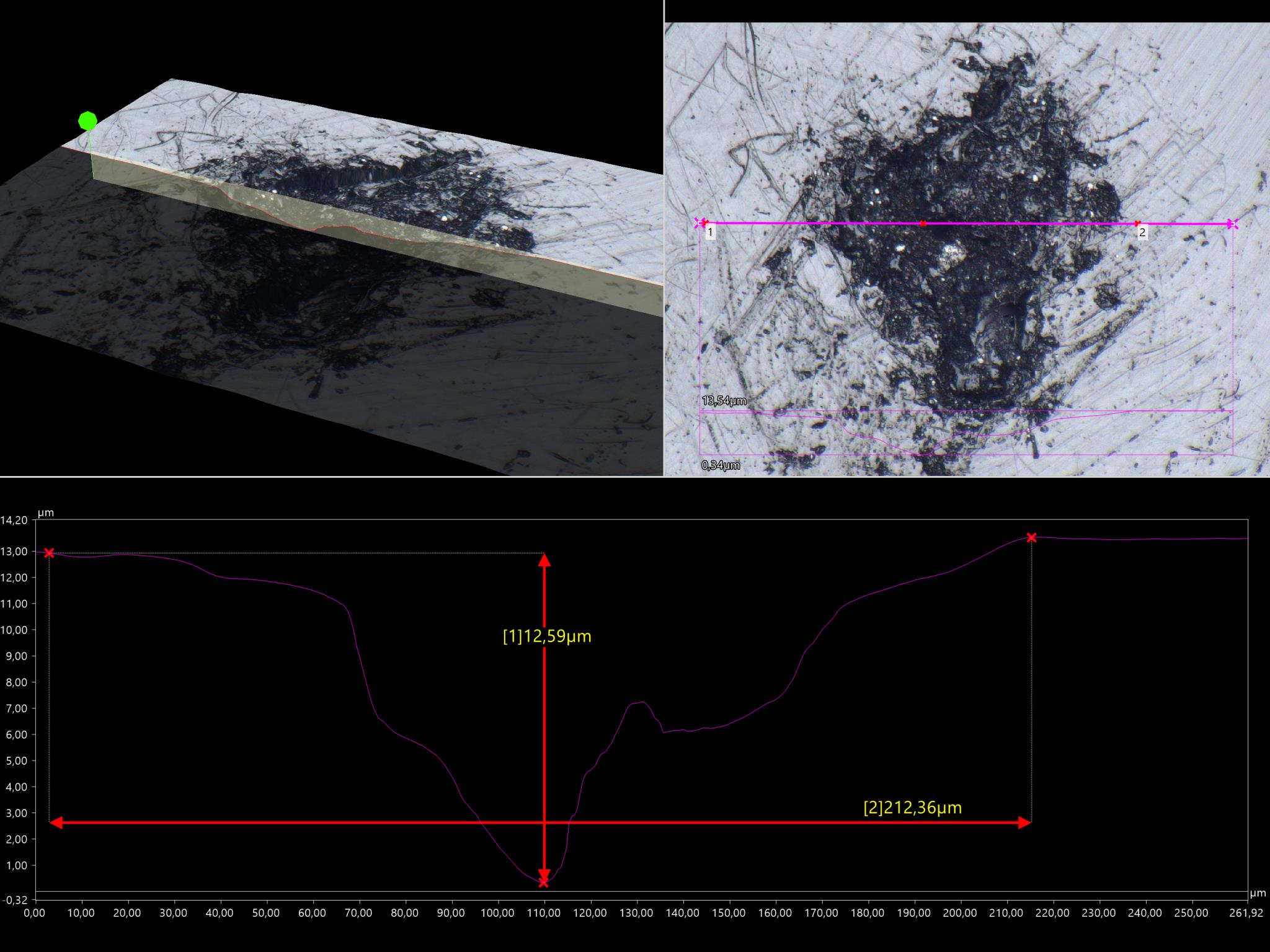Image resolution: width=1270 pixels, height=952 pixels.
Task: Click point label 1 on the image
Action: (x=711, y=232)
